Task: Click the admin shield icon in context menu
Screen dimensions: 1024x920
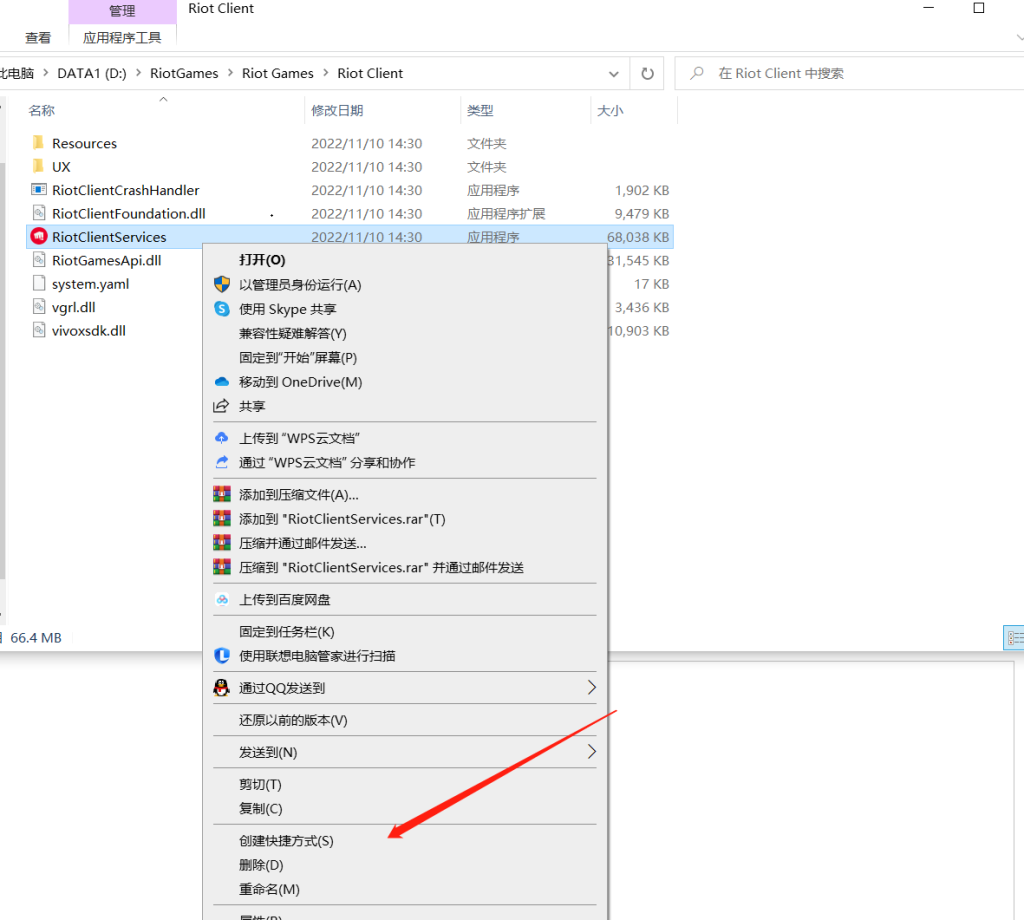Action: (x=222, y=284)
